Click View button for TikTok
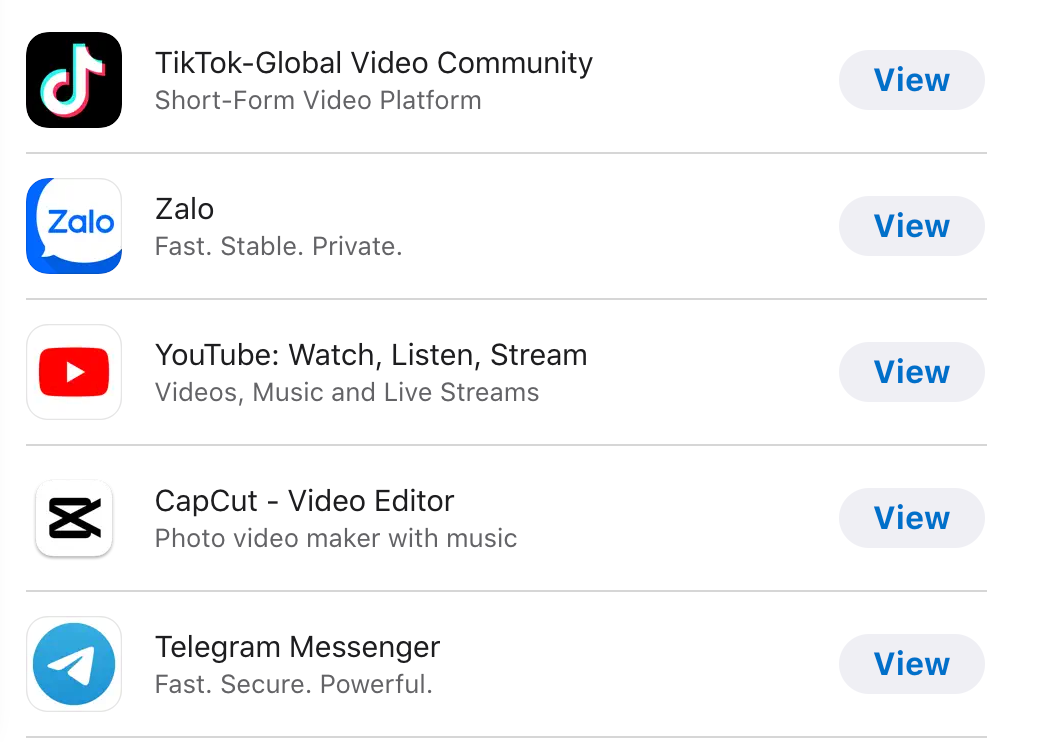 pos(912,80)
